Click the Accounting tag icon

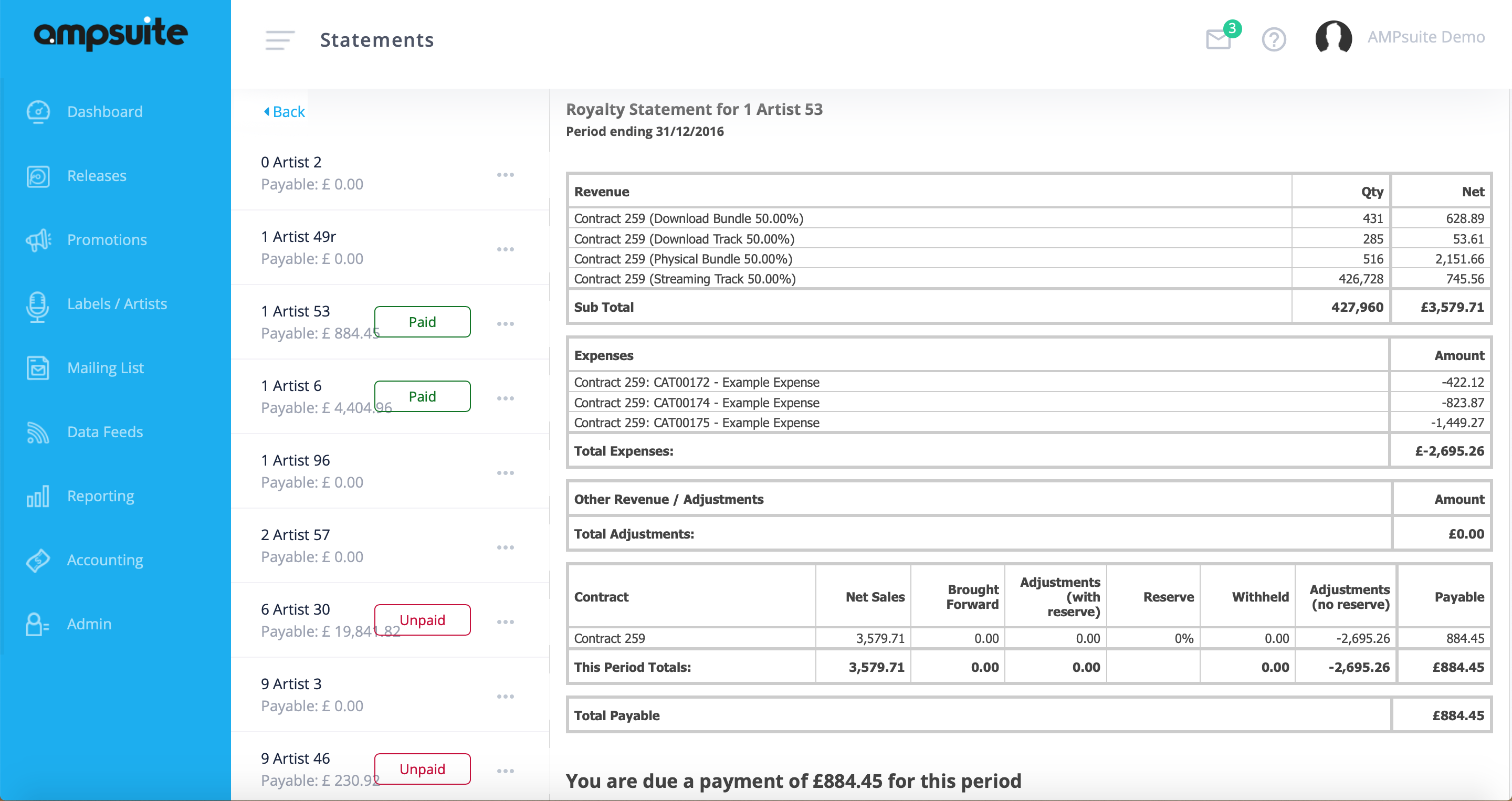click(38, 561)
